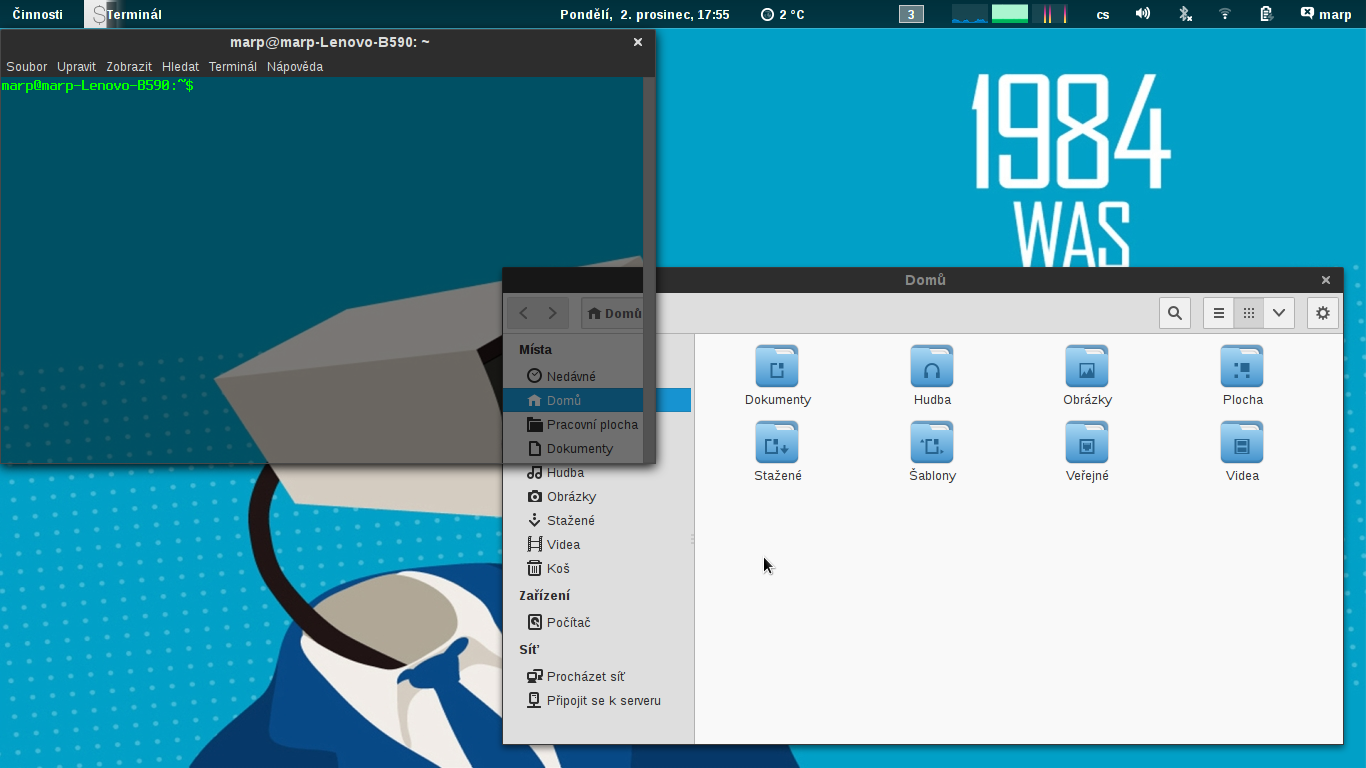Click the workspace indicator number 3
Image resolution: width=1366 pixels, height=768 pixels.
911,14
